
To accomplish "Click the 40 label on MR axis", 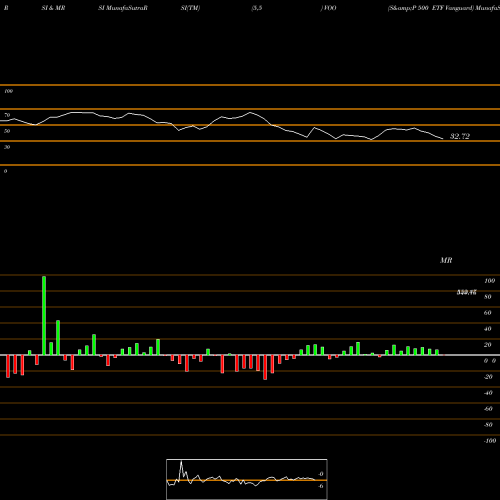I will pyautogui.click(x=488, y=329).
